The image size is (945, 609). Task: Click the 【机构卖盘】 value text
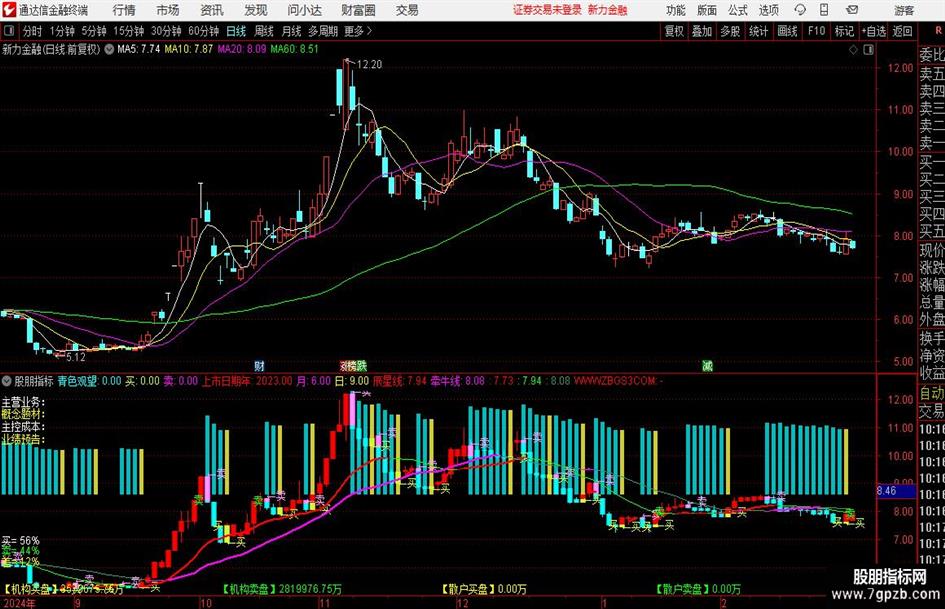[x=282, y=588]
